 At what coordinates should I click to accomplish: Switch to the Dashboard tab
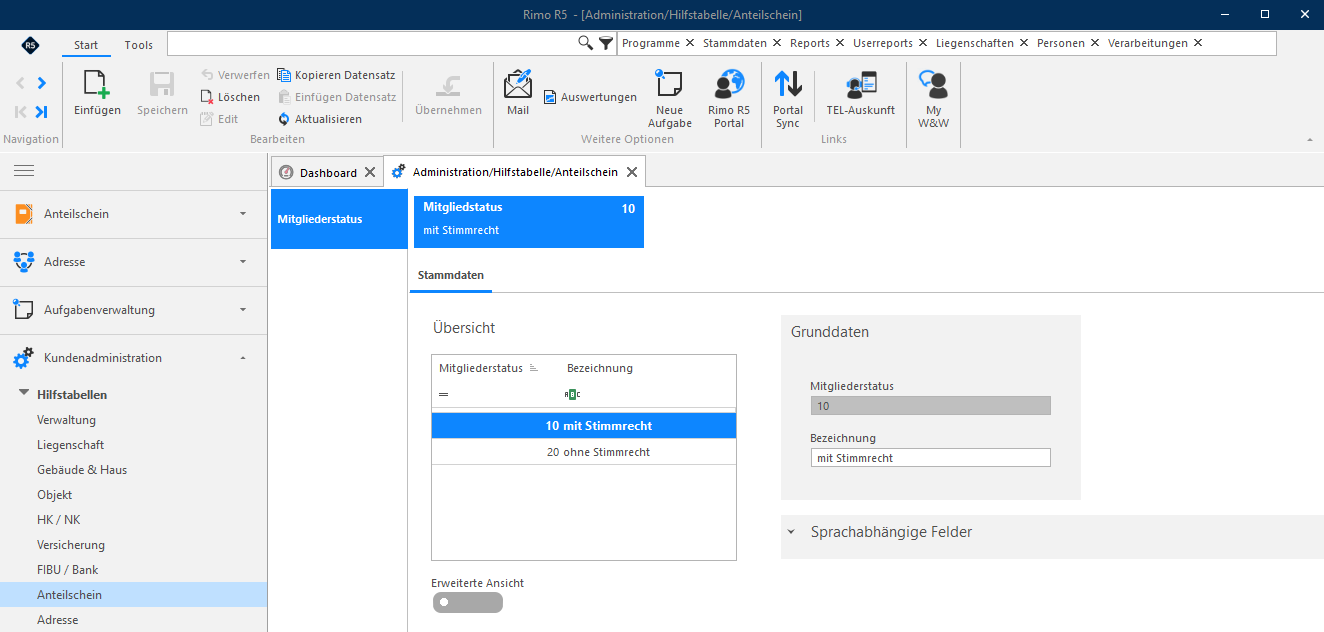[x=328, y=173]
